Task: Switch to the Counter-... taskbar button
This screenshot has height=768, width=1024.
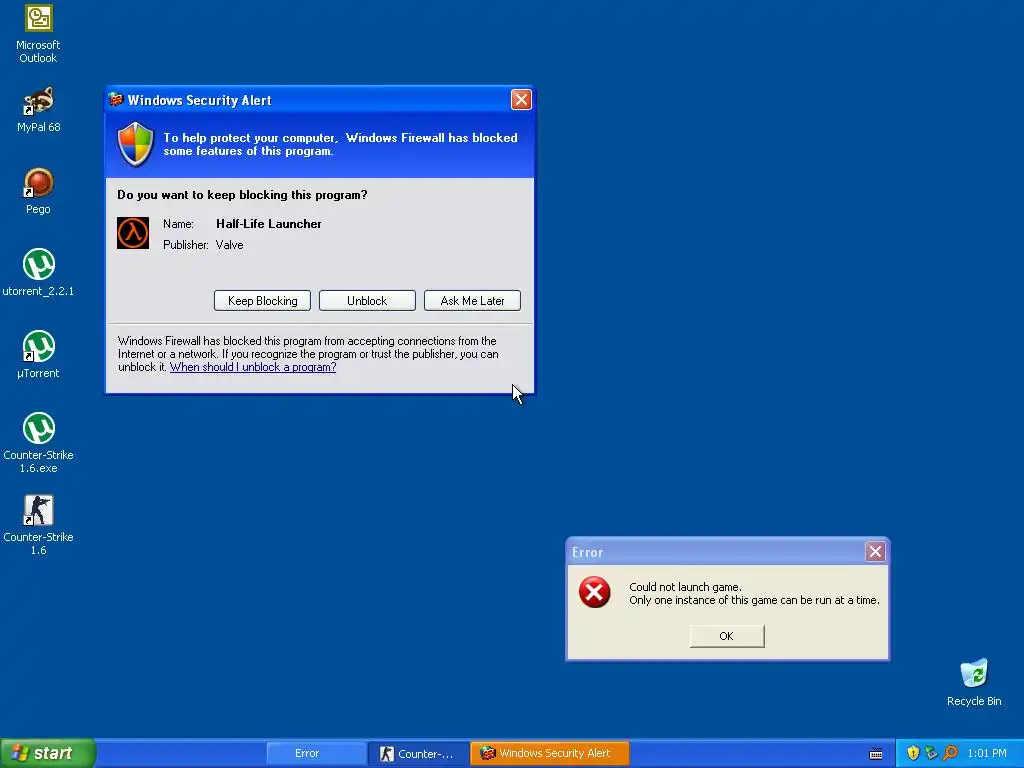Action: [x=419, y=753]
